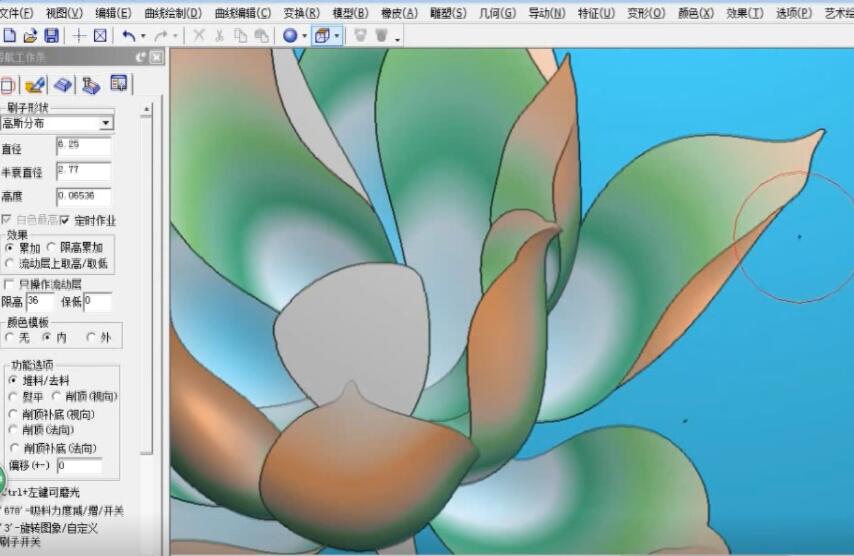Close the navigation work panel

156,59
